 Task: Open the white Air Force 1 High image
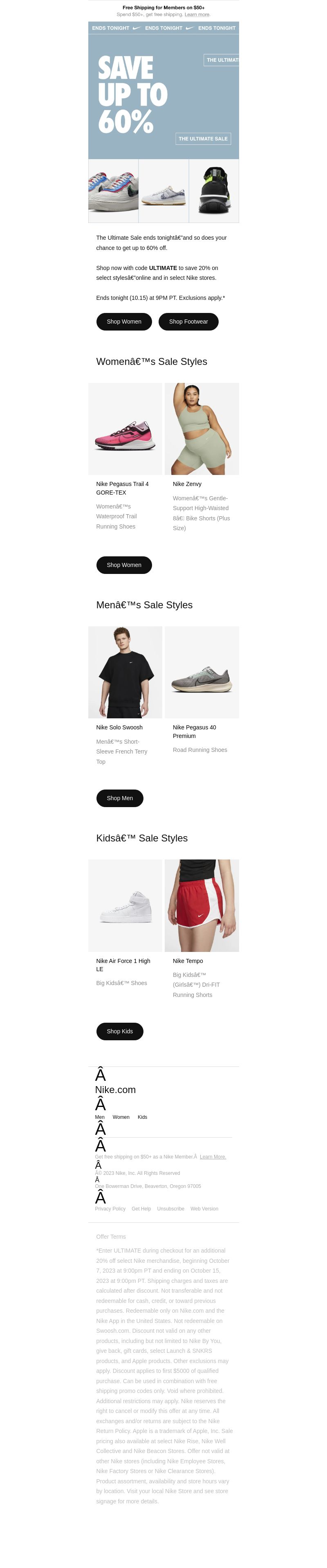click(x=125, y=905)
